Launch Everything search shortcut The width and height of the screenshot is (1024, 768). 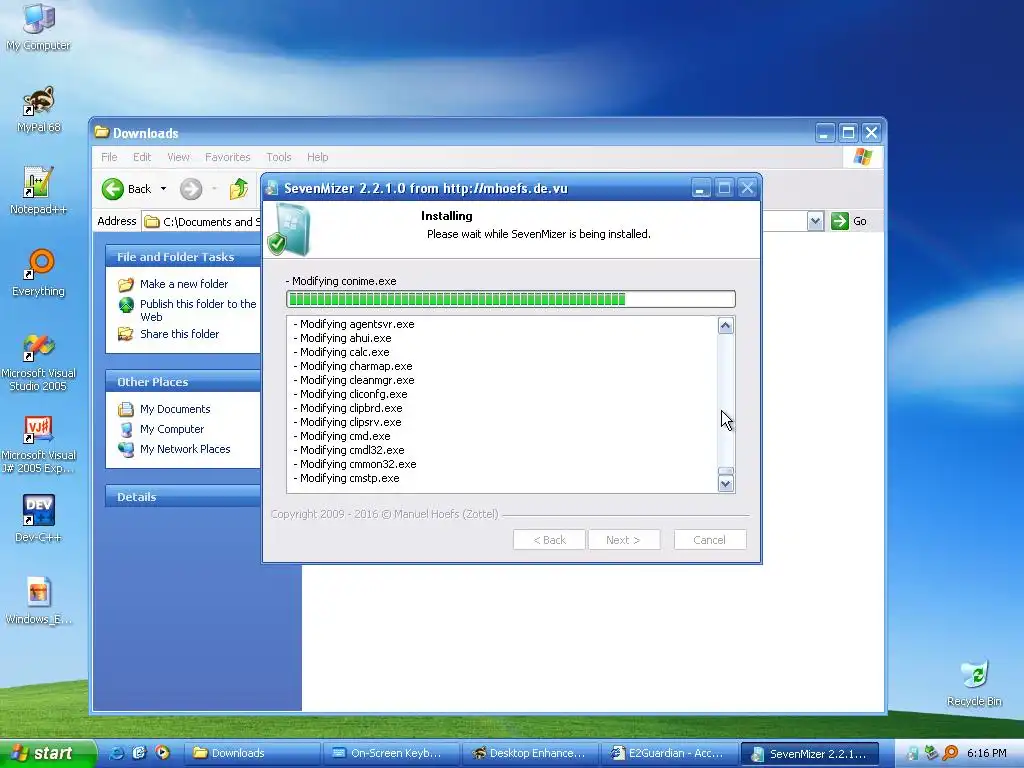pyautogui.click(x=39, y=272)
